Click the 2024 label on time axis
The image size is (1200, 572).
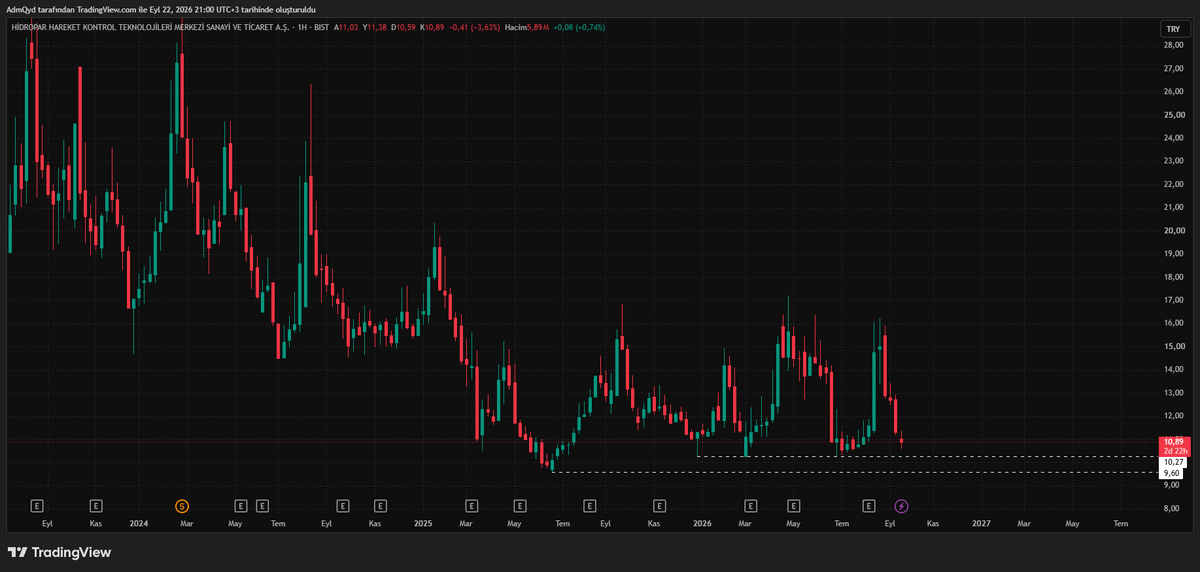click(139, 523)
